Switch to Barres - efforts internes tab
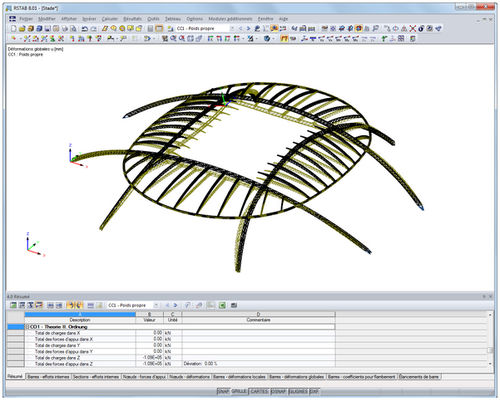The width and height of the screenshot is (500, 401). tap(48, 377)
